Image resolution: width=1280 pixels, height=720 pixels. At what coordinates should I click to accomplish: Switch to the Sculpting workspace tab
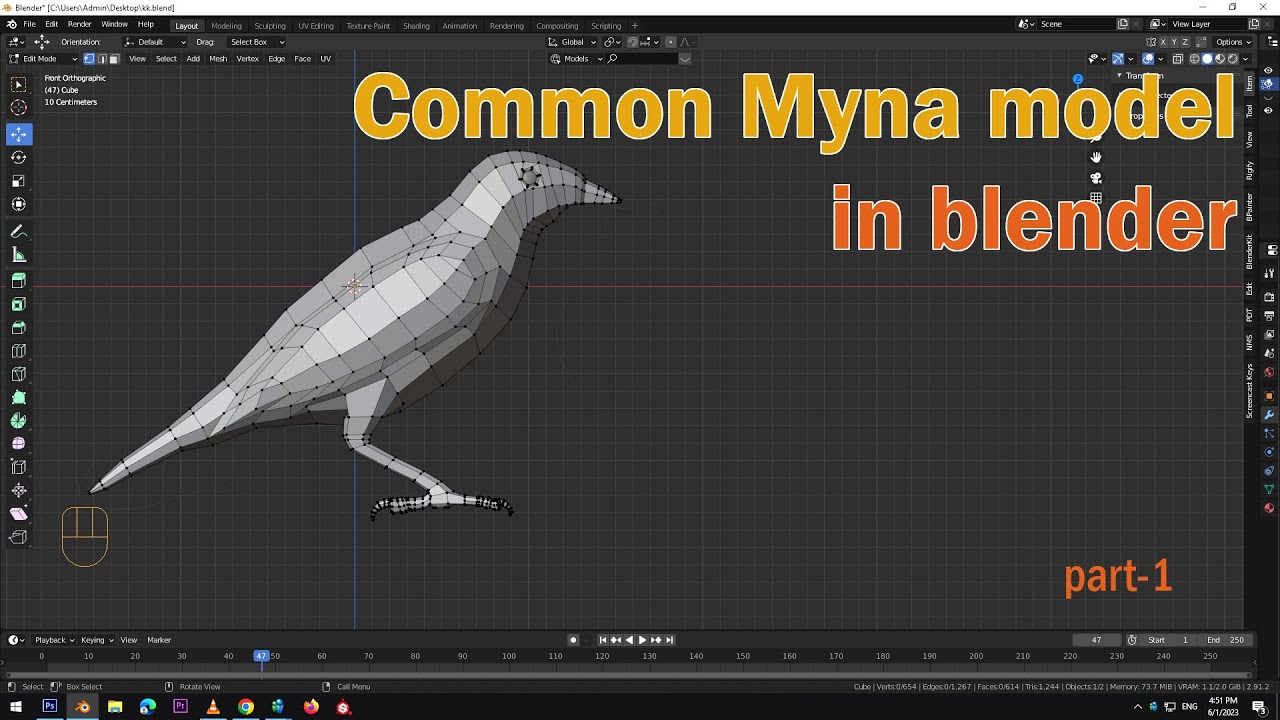(x=270, y=25)
